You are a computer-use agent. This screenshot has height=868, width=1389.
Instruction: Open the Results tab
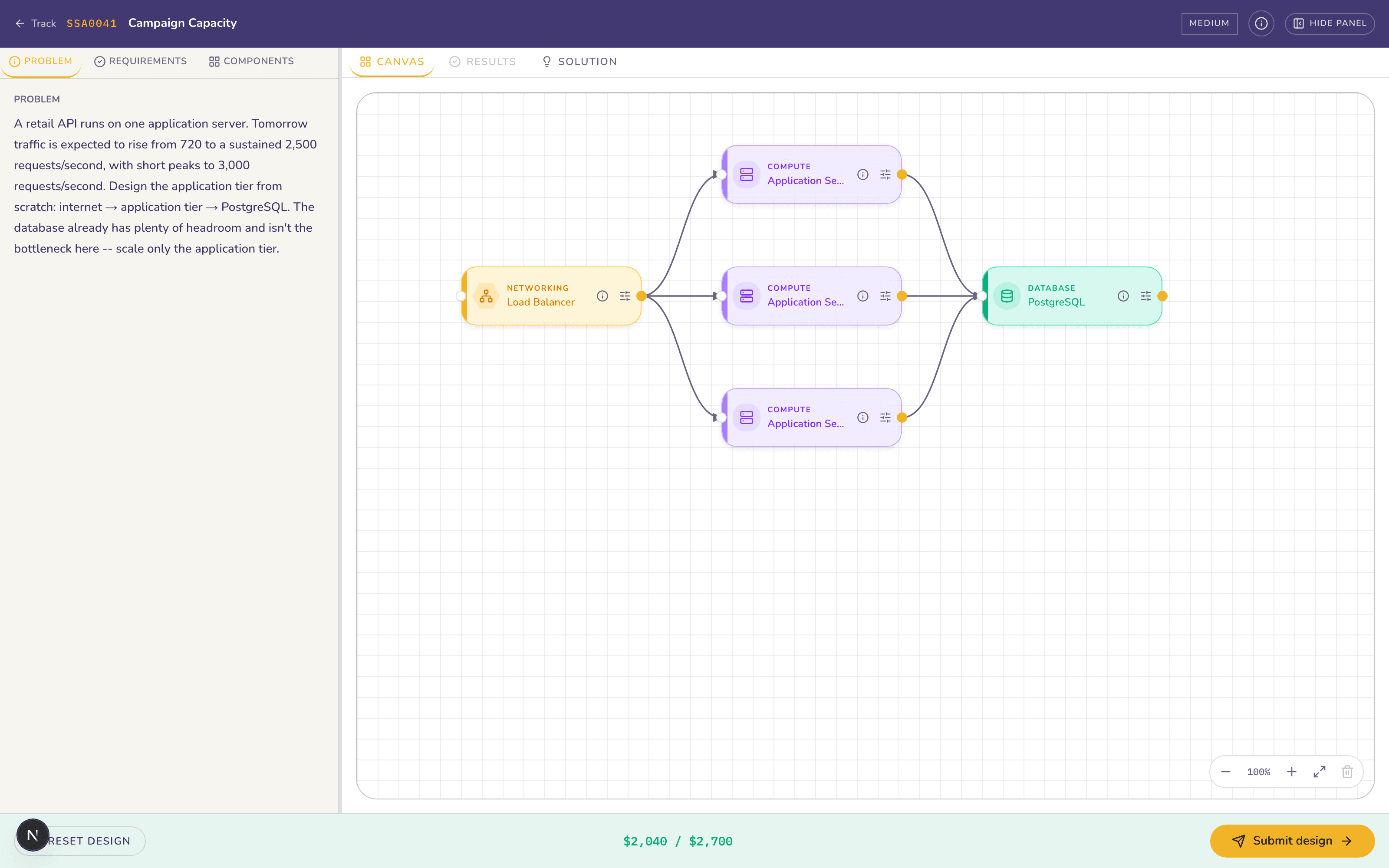[x=483, y=62]
